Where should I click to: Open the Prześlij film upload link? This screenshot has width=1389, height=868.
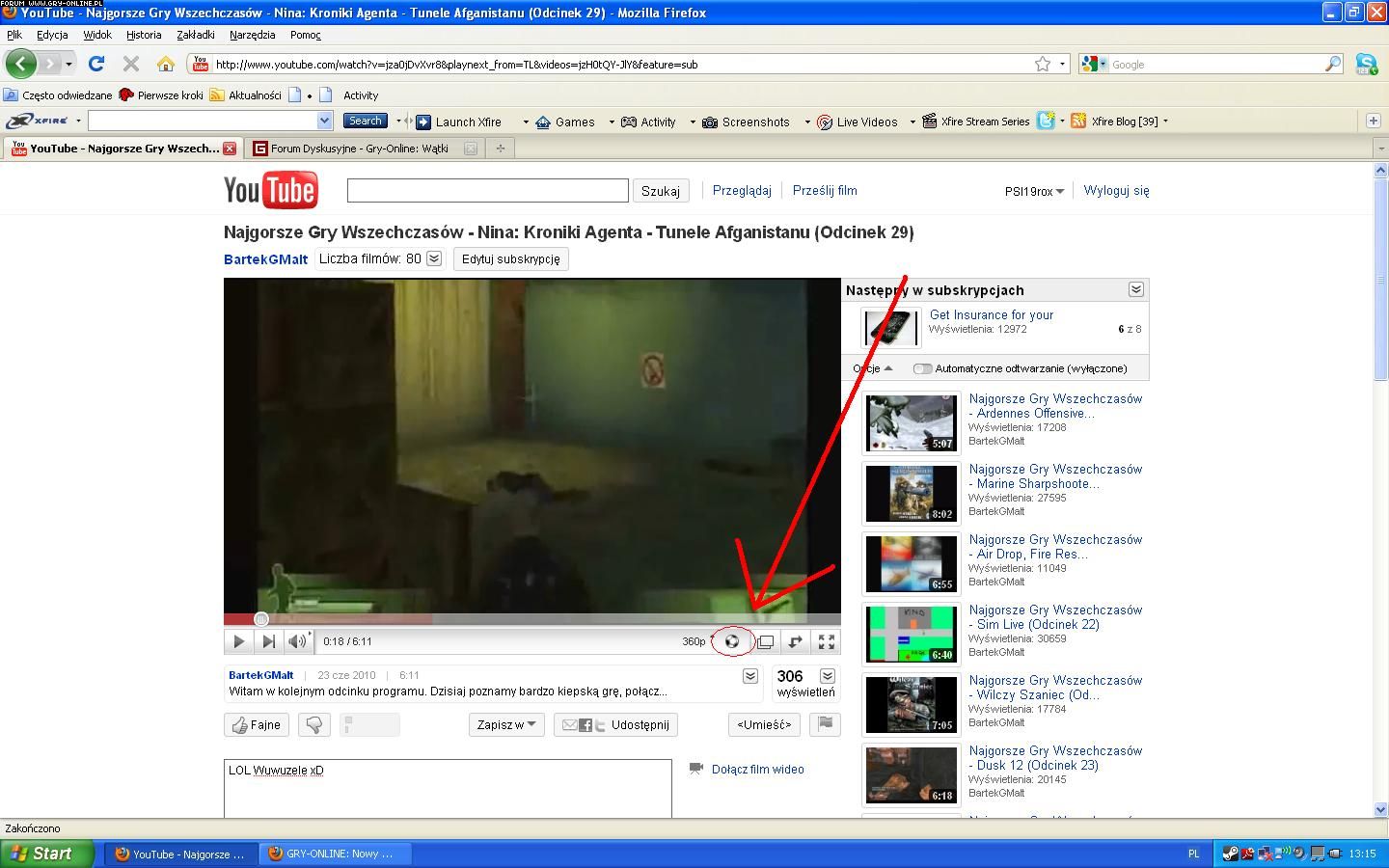[825, 191]
